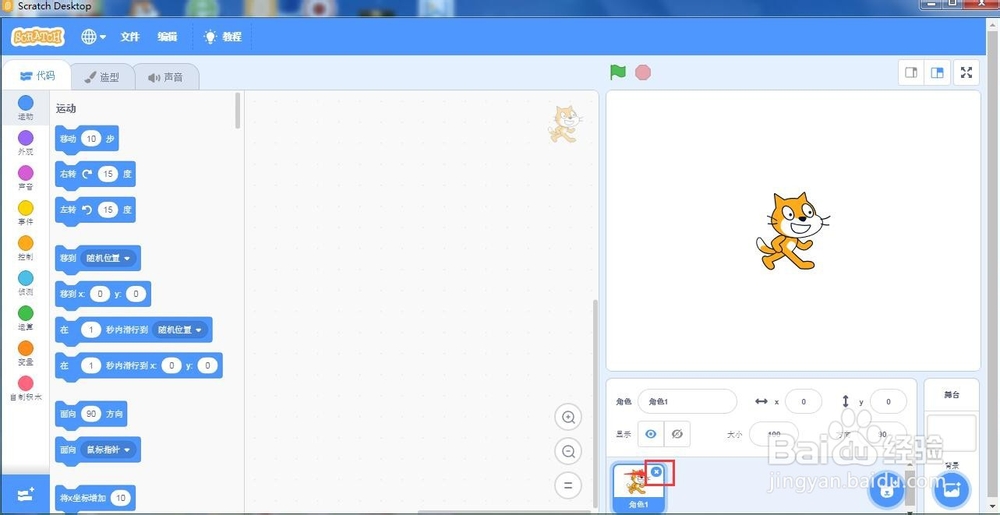Screen dimensions: 1000x515
Task: Click x value in 移到 x y block
Action: click(99, 294)
